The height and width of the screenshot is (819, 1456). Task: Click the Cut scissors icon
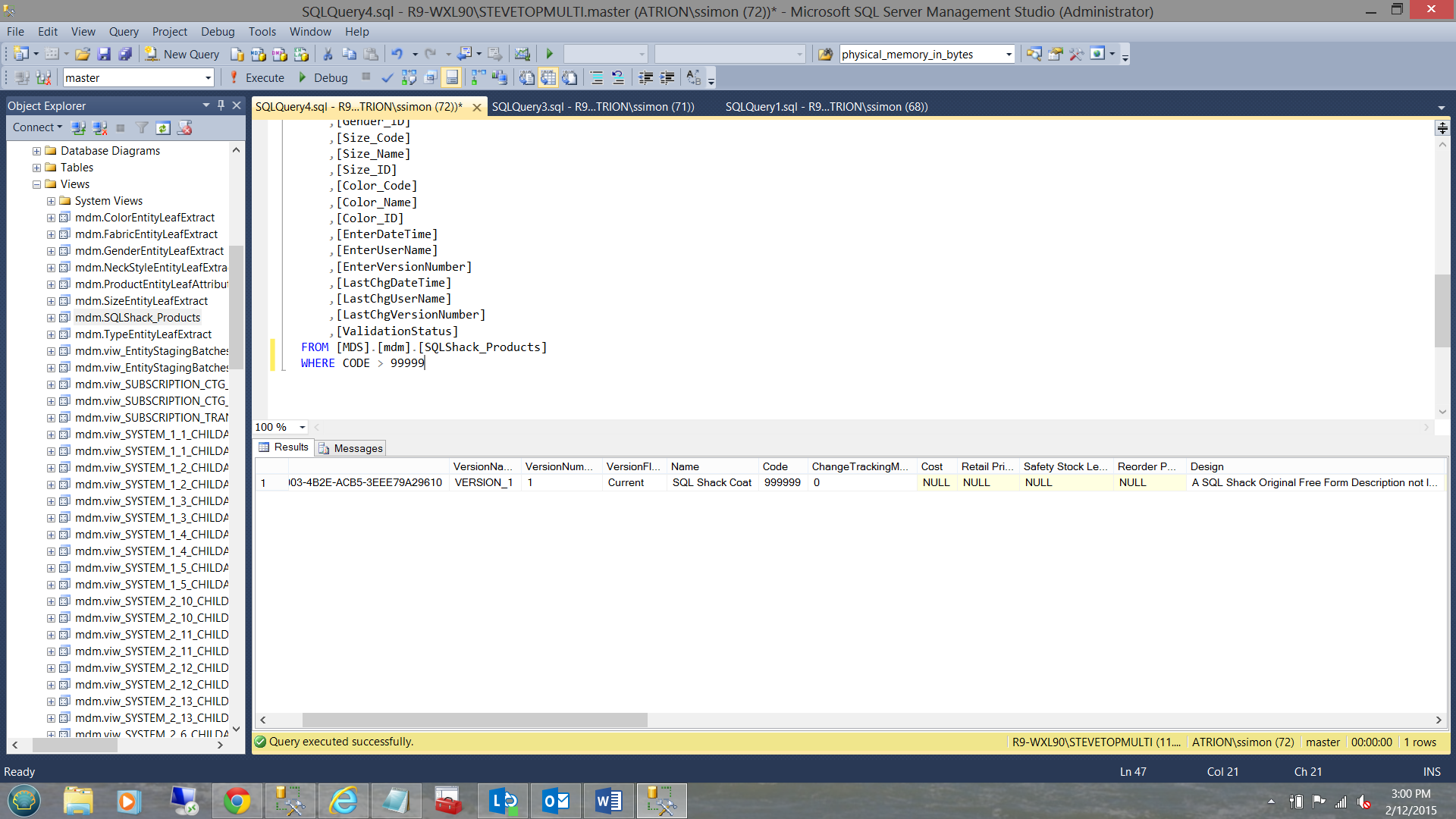(328, 54)
